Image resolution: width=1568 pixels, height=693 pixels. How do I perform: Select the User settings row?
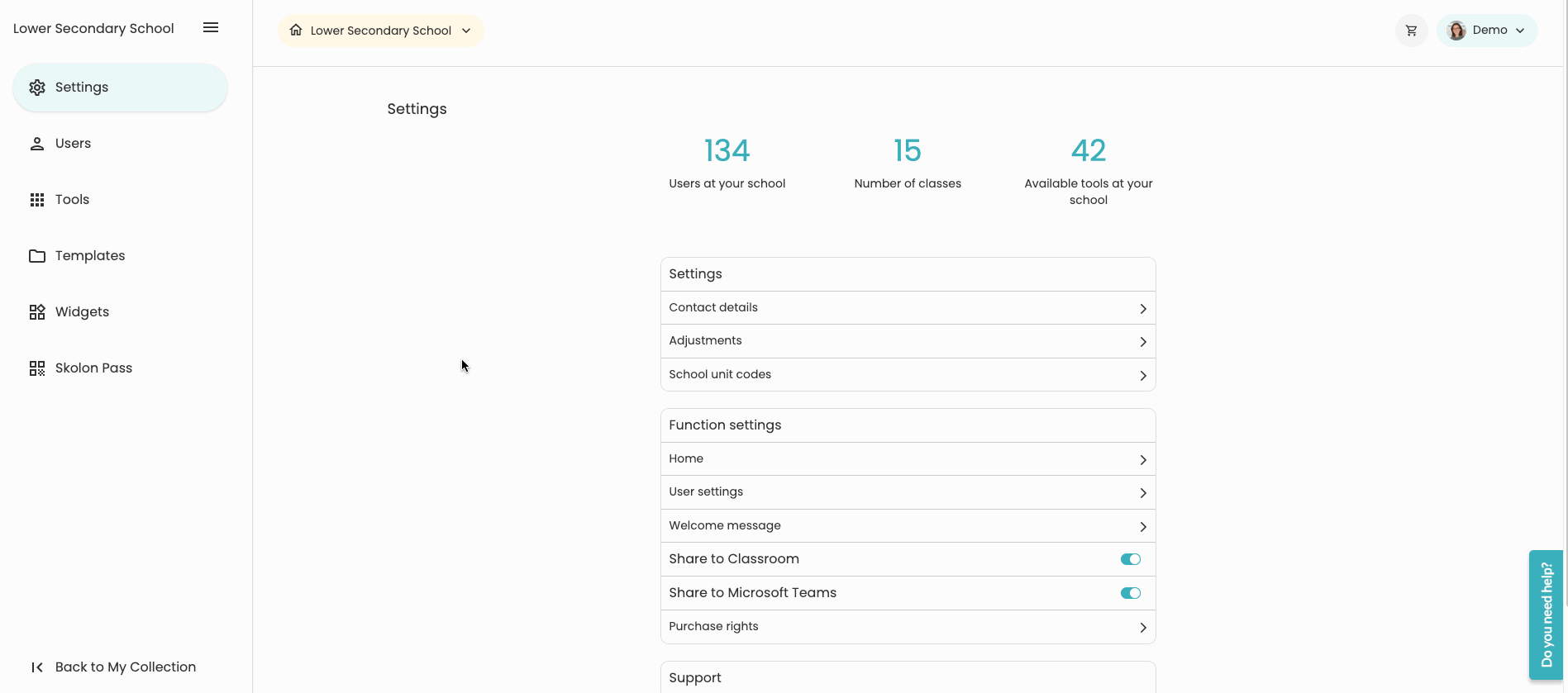point(908,492)
